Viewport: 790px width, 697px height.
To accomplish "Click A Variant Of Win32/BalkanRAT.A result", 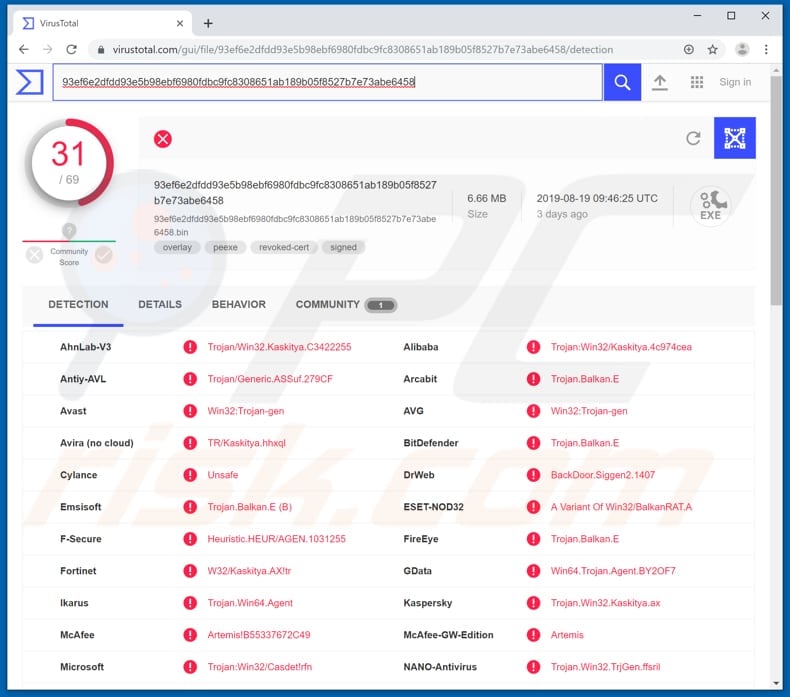I will click(621, 507).
